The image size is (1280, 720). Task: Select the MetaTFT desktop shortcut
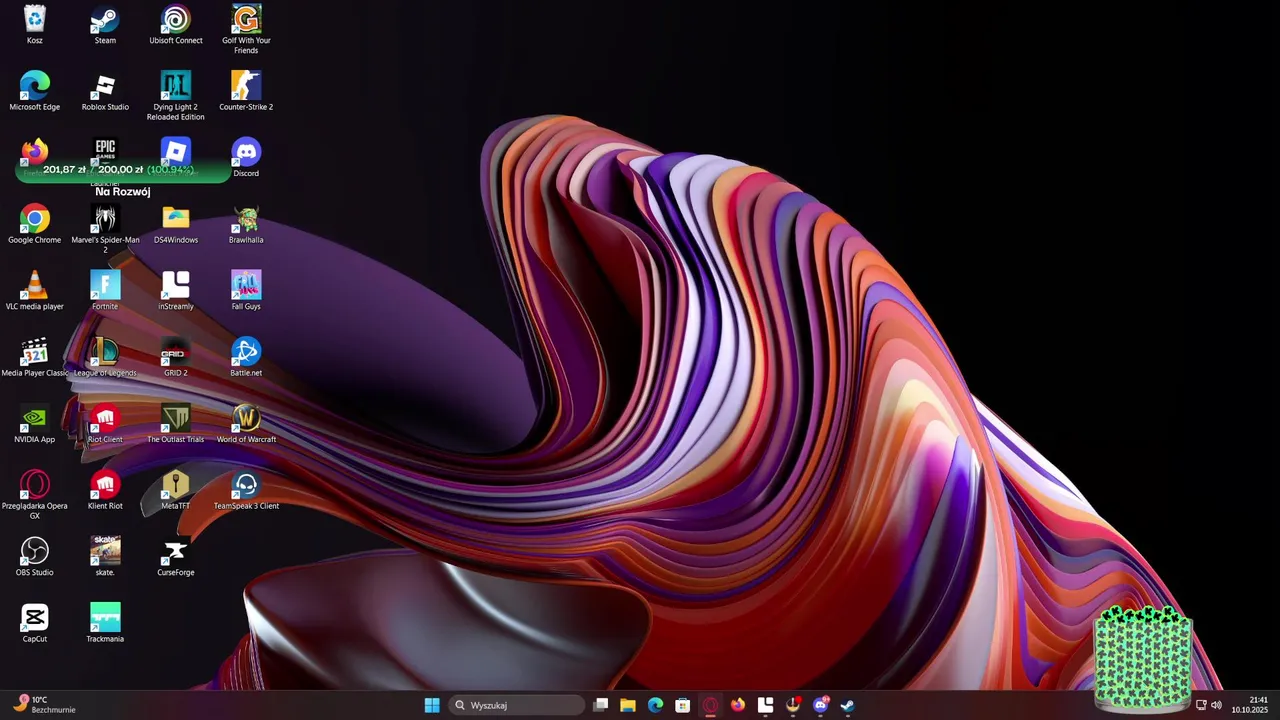176,491
